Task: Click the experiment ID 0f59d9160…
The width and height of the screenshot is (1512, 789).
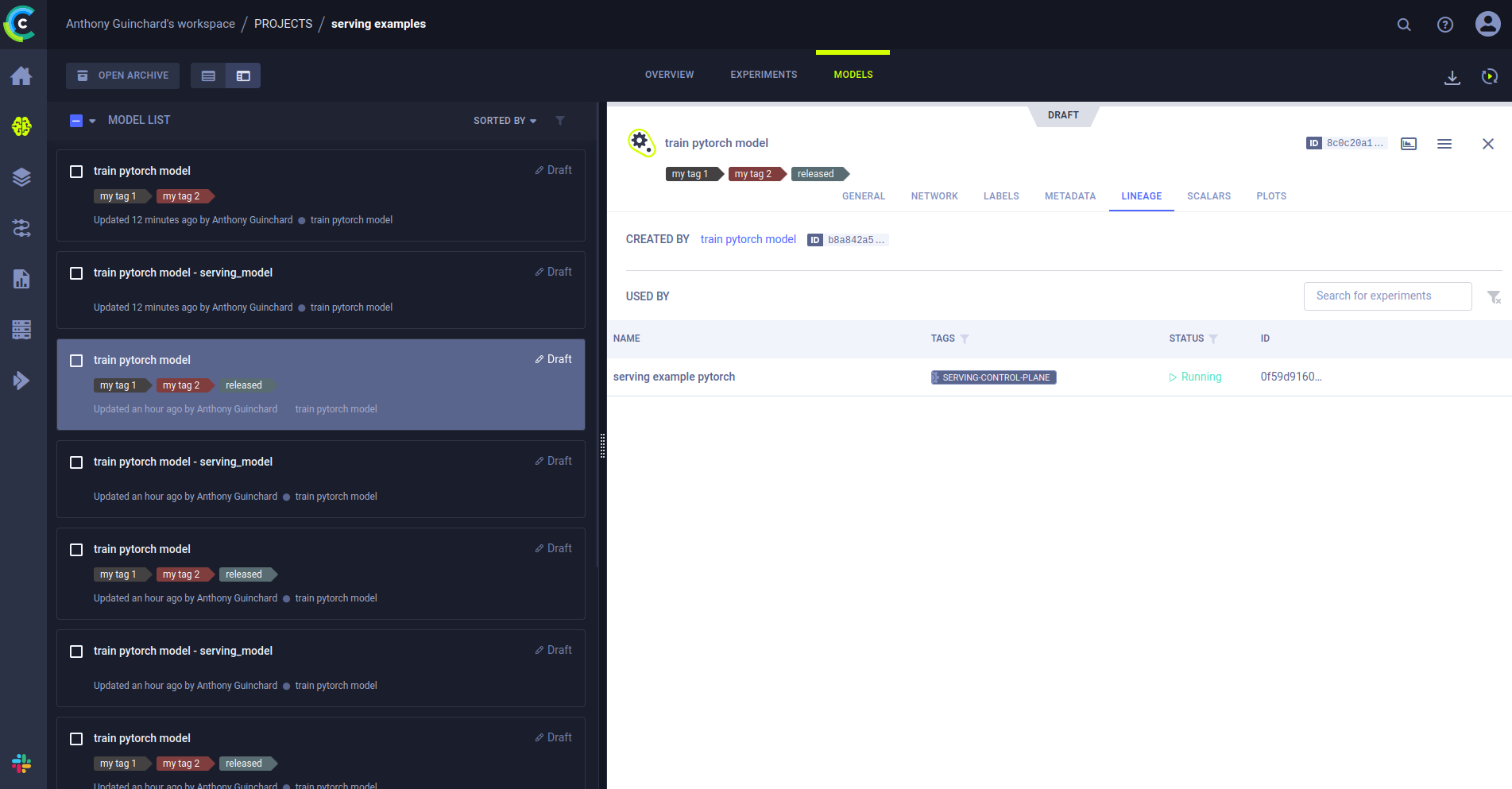Action: pos(1291,377)
